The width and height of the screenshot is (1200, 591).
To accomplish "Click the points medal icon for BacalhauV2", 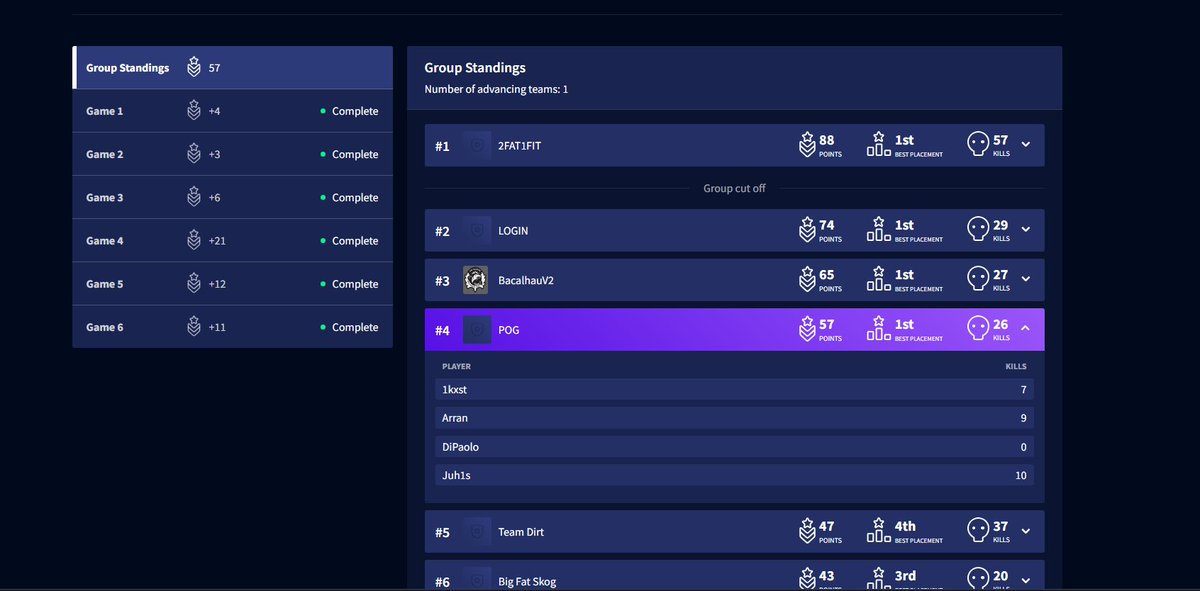I will (x=807, y=280).
